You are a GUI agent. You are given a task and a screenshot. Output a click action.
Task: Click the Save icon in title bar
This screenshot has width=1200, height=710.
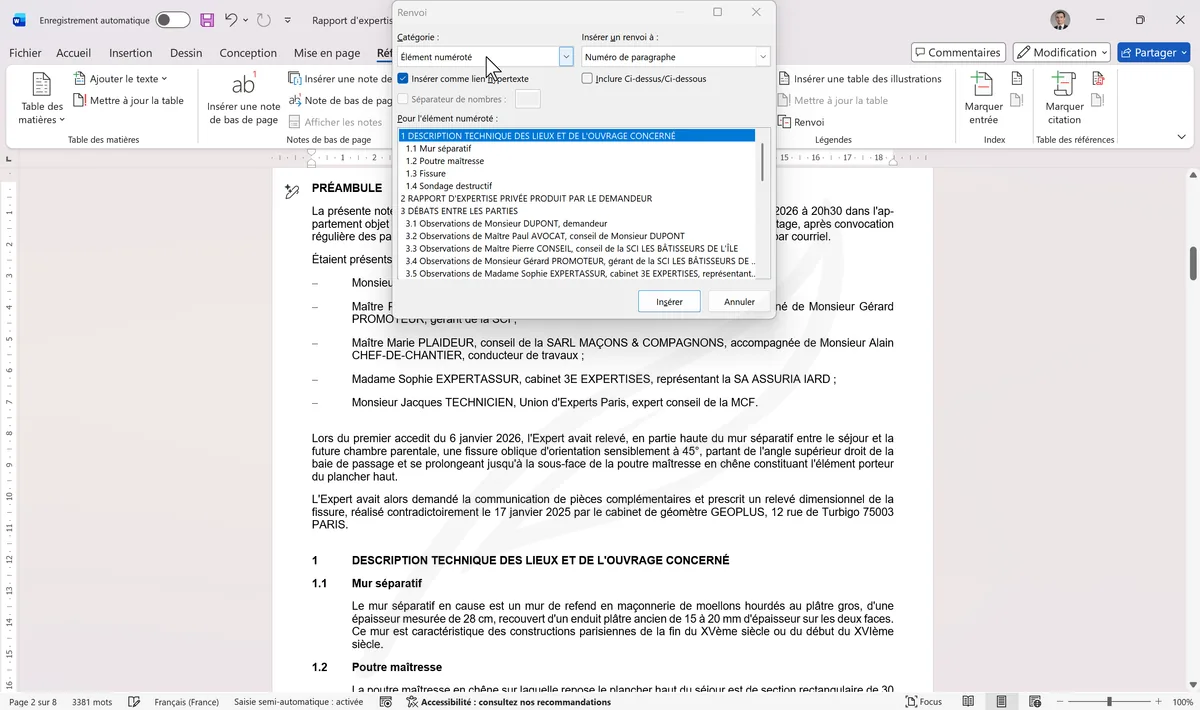point(207,20)
